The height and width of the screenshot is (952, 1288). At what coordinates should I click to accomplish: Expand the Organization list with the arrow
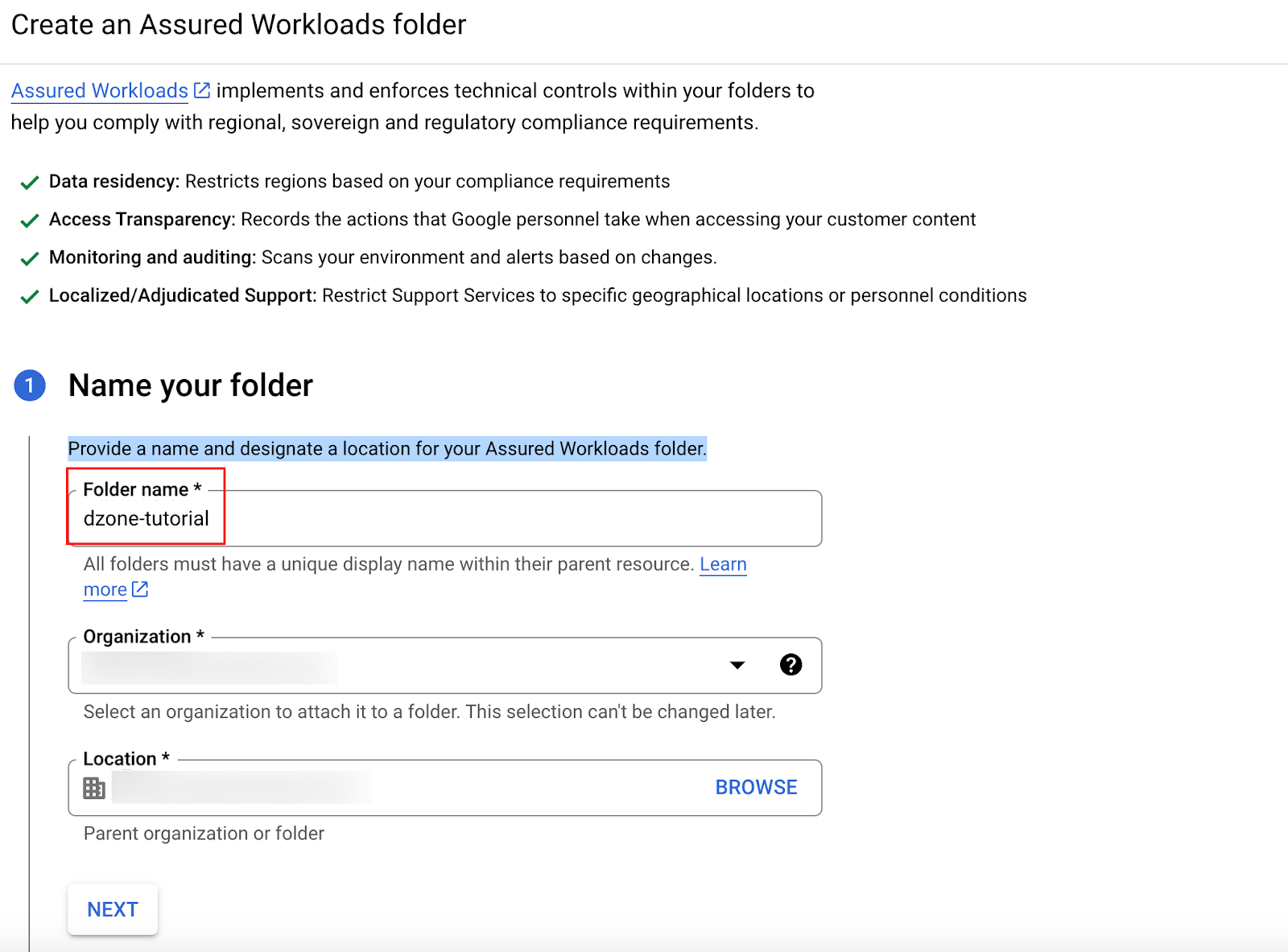(737, 666)
